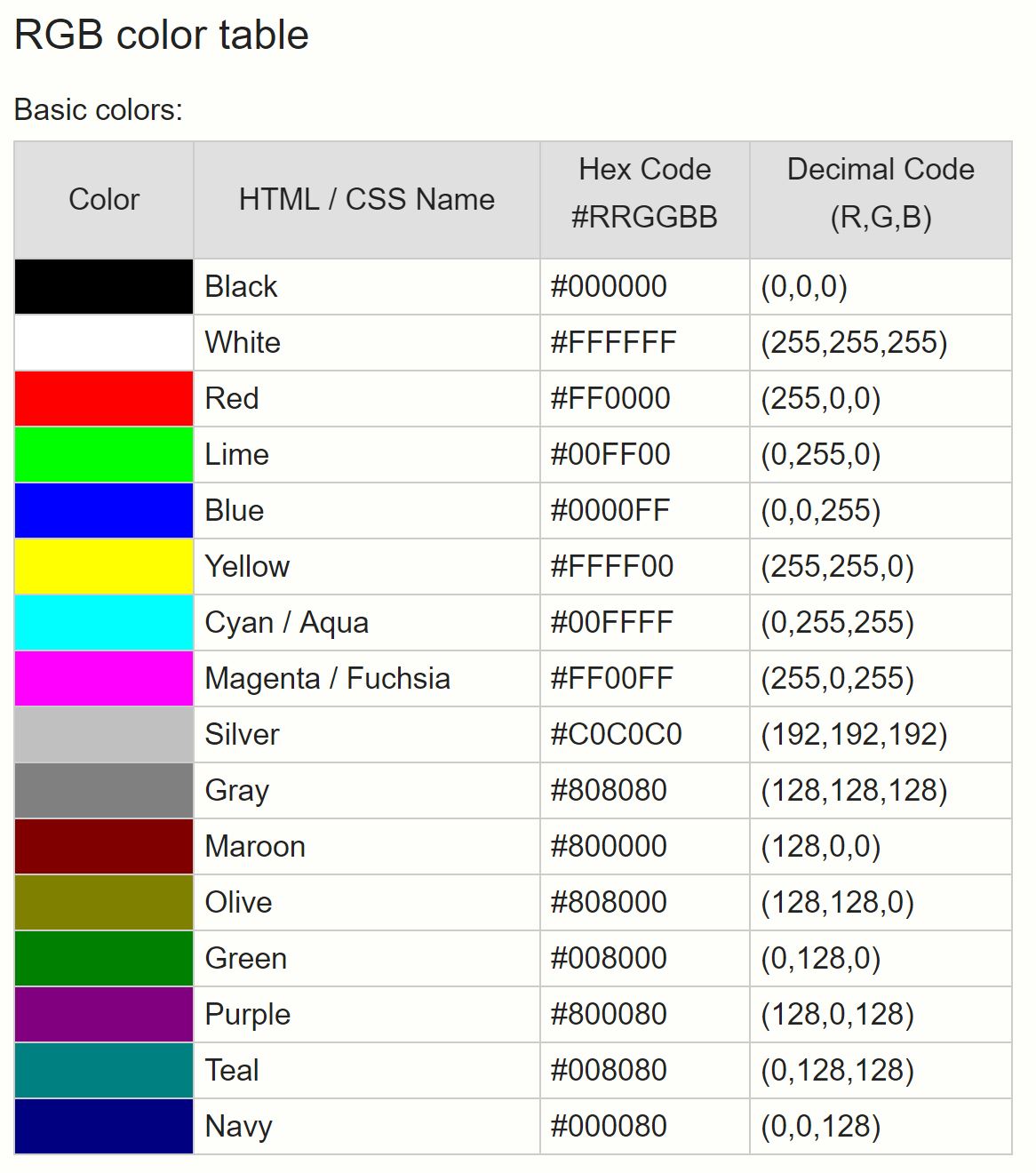Choose the cyan aqua swatch
The width and height of the screenshot is (1036, 1173).
point(104,623)
